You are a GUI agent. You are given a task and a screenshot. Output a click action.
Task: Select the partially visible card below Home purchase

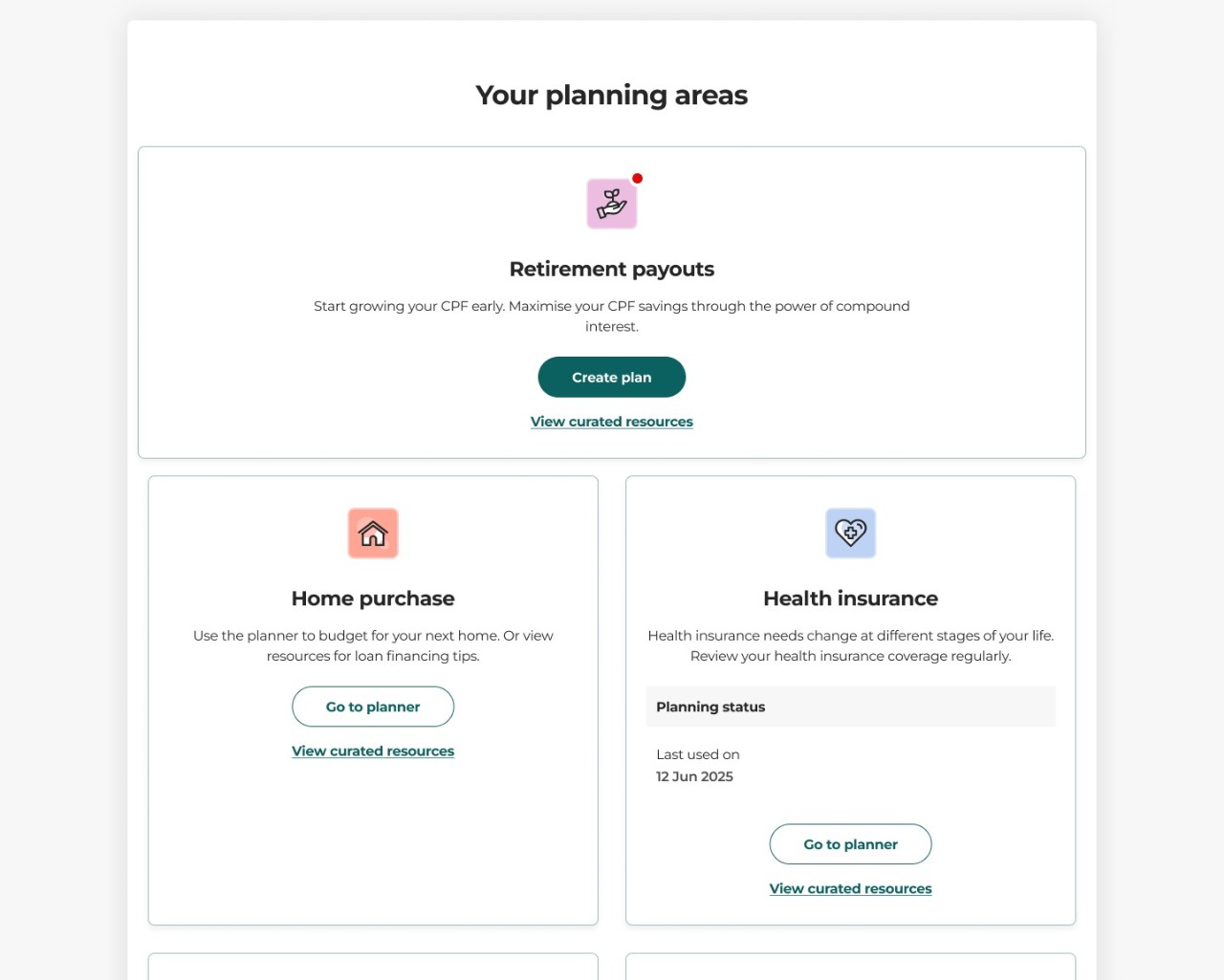pyautogui.click(x=373, y=966)
